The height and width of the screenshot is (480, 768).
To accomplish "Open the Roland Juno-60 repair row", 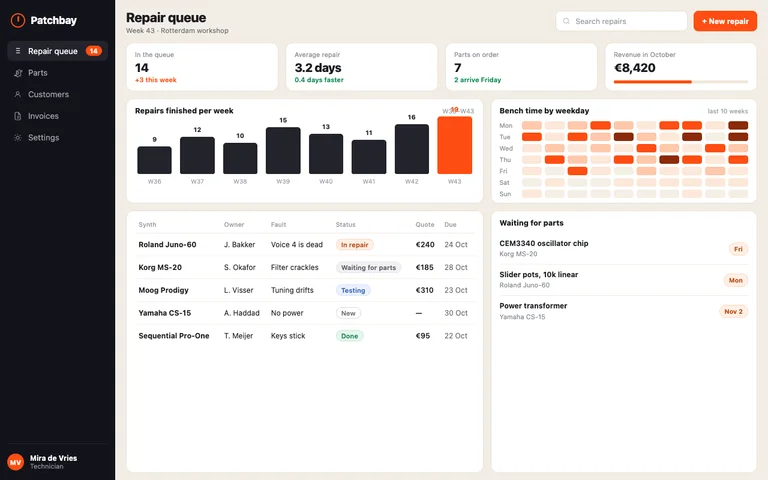I will tap(305, 244).
